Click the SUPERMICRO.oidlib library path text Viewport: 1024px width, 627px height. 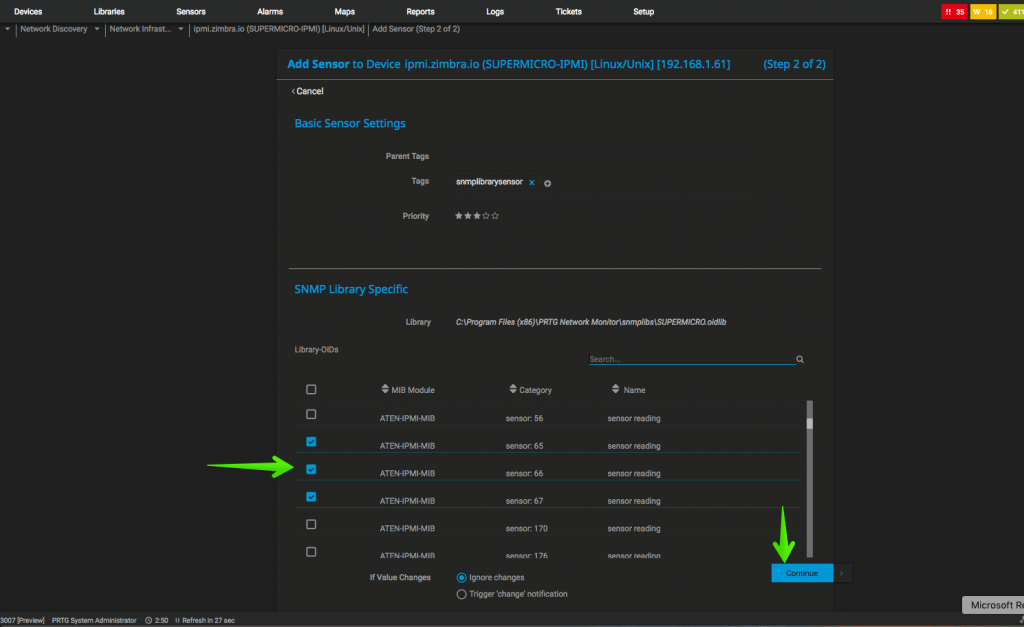[x=591, y=322]
